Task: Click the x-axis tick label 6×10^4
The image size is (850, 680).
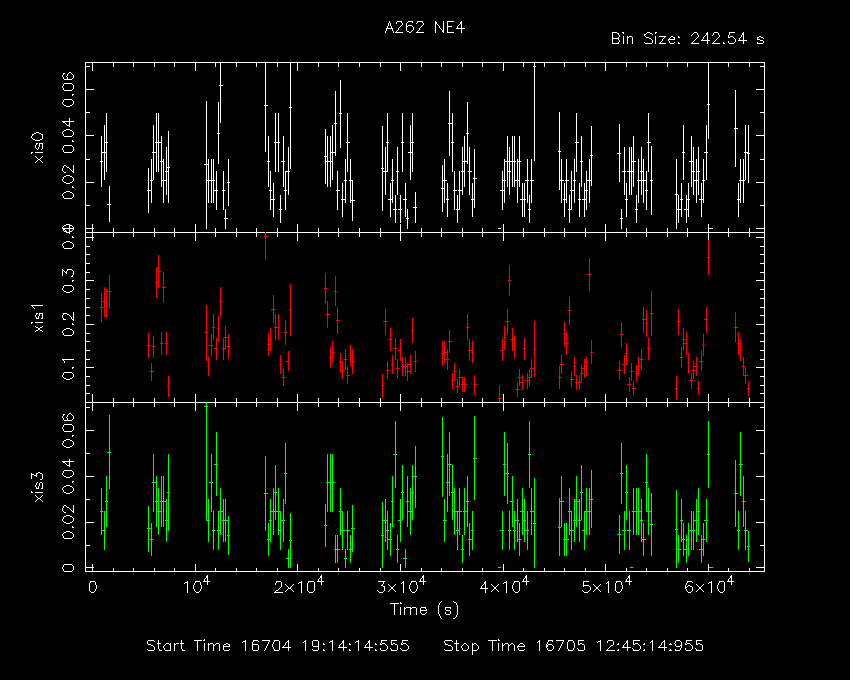Action: tap(709, 586)
